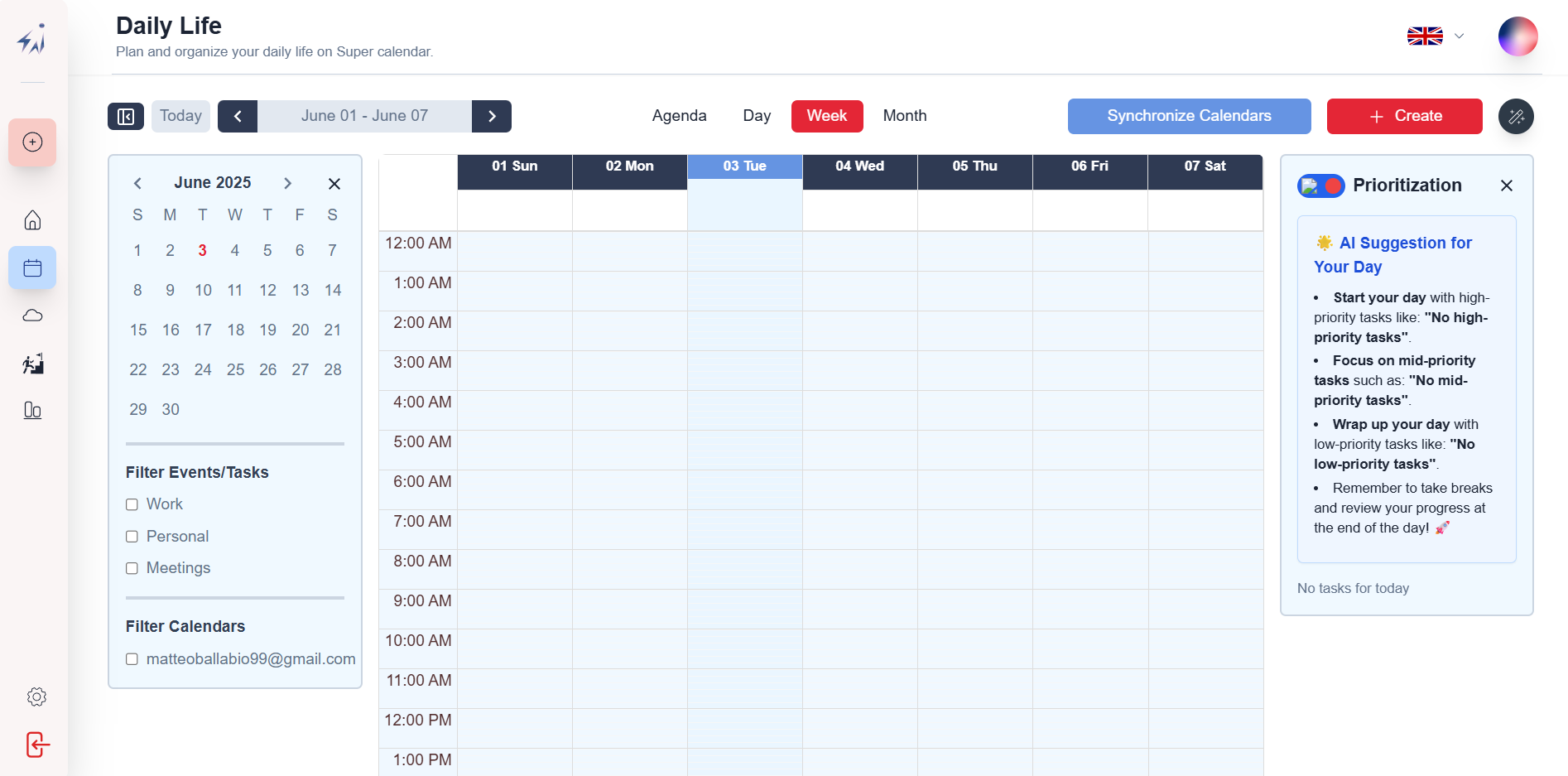Go to next month in mini calendar
This screenshot has width=1568, height=776.
(287, 183)
